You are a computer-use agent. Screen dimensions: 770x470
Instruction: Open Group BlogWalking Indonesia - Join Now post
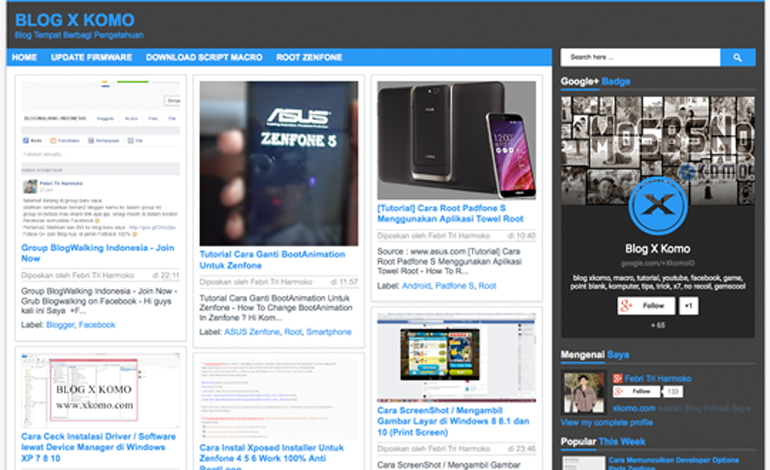point(97,253)
